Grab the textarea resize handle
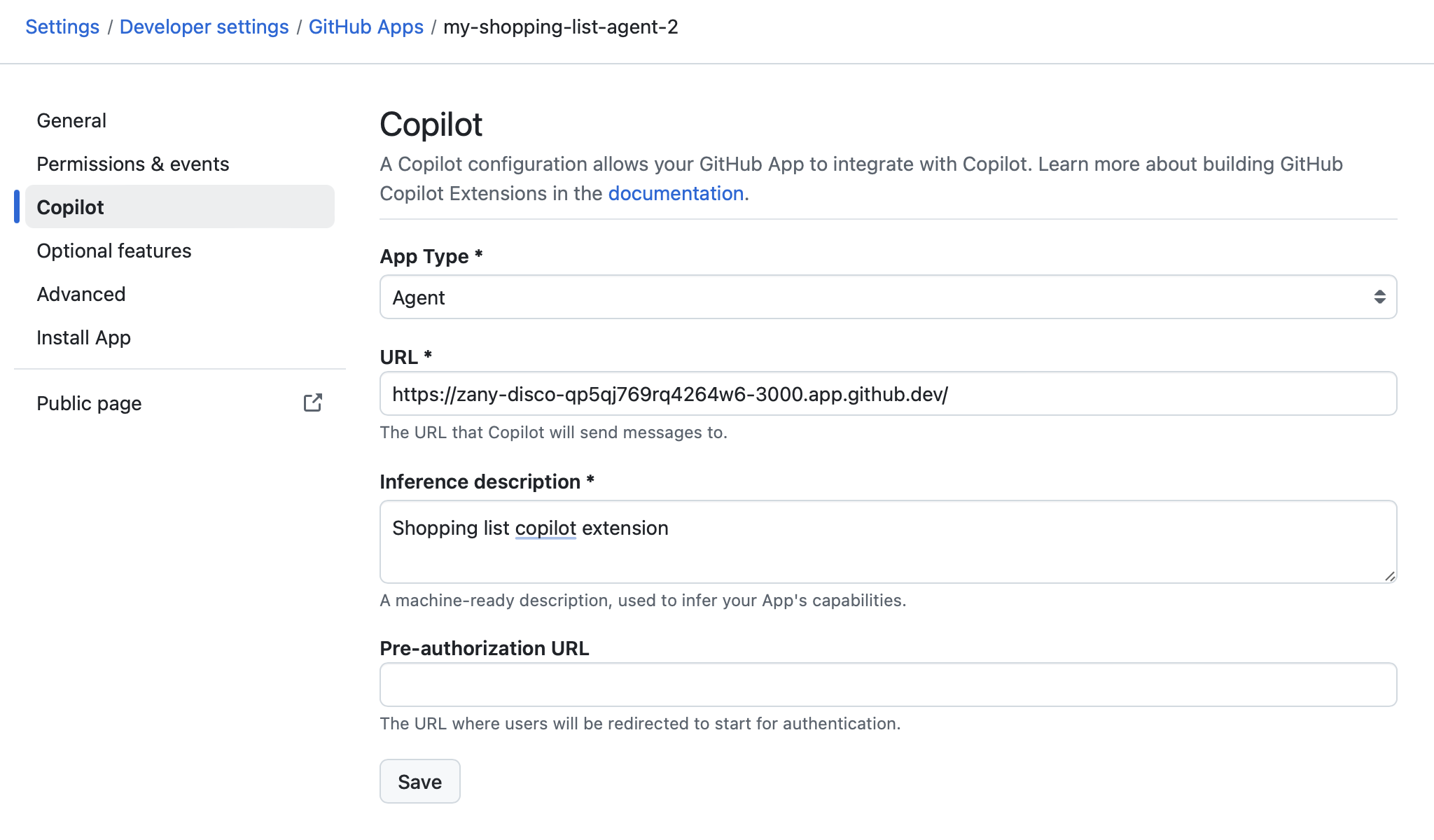1434x840 pixels. click(x=1389, y=576)
